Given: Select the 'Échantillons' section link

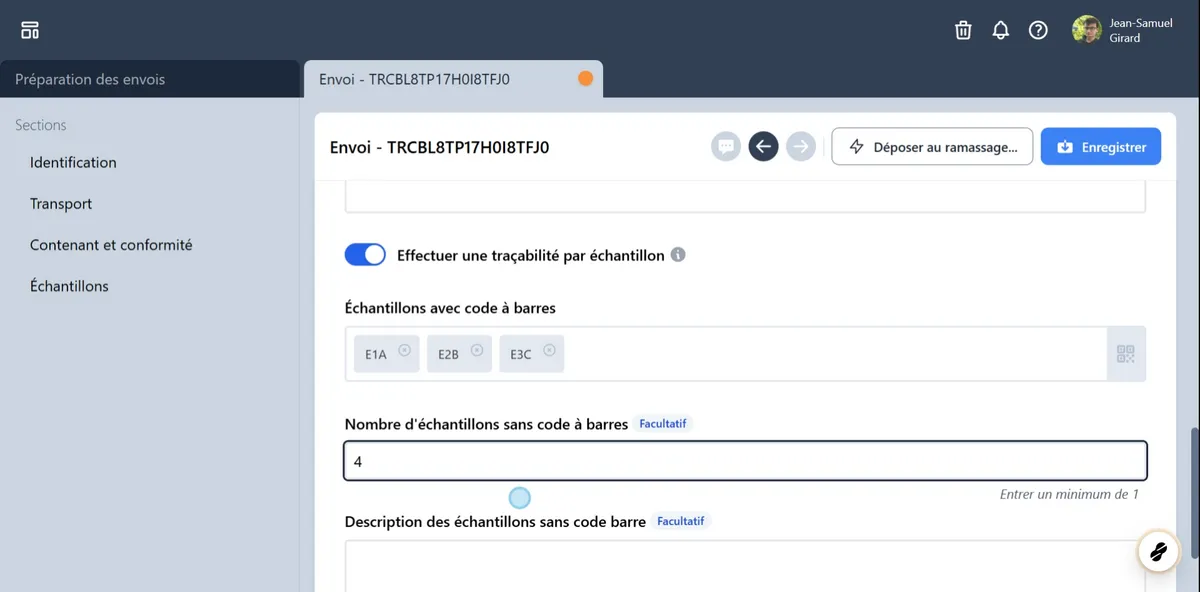Looking at the screenshot, I should click(x=69, y=285).
